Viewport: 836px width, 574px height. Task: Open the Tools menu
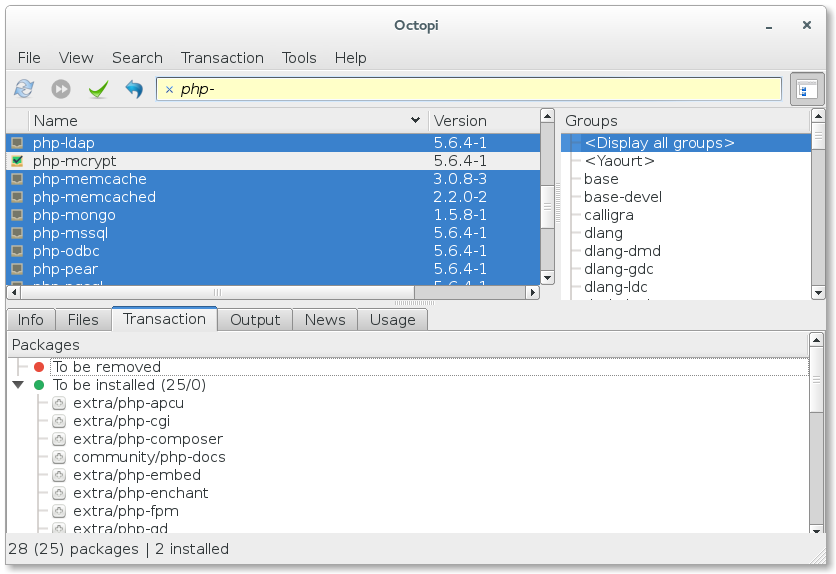(x=299, y=58)
